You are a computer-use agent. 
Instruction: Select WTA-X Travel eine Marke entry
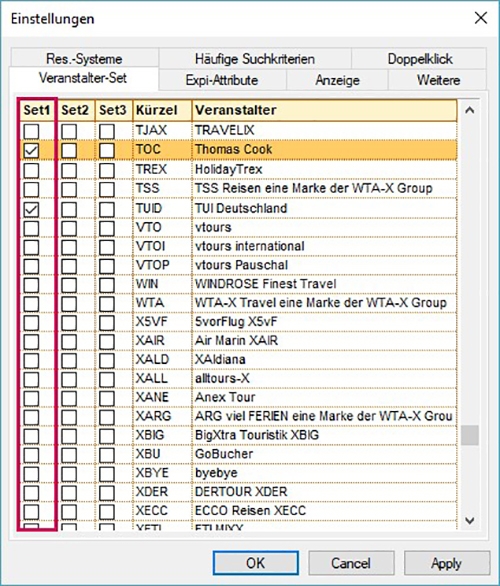(321, 303)
